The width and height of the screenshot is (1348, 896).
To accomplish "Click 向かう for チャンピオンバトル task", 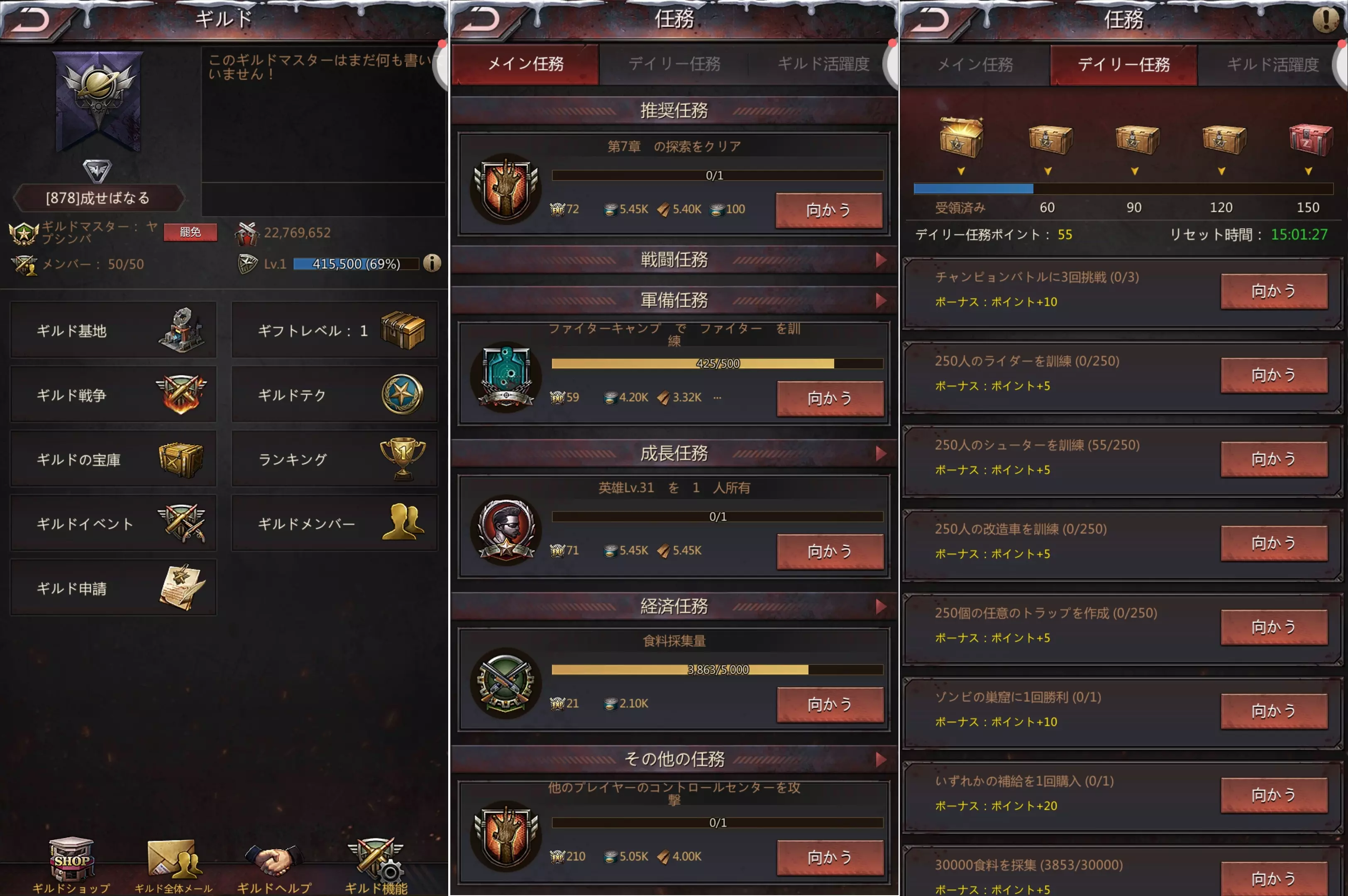I will (1274, 291).
